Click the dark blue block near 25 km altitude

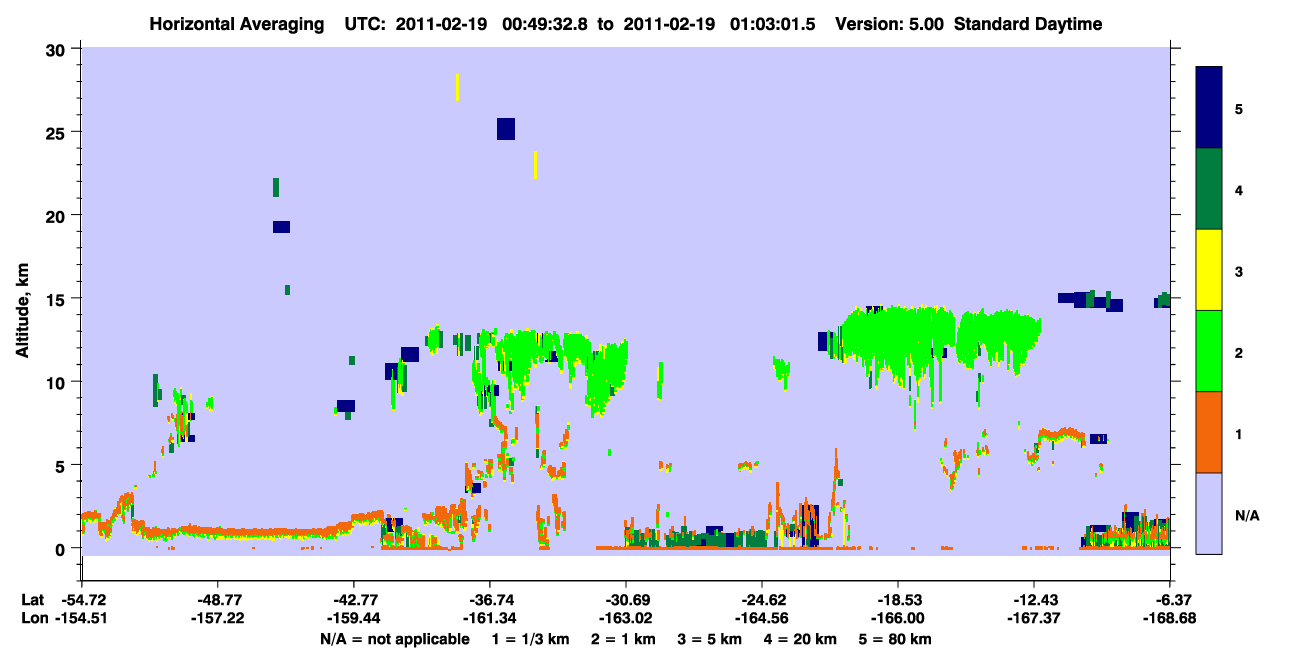(506, 129)
